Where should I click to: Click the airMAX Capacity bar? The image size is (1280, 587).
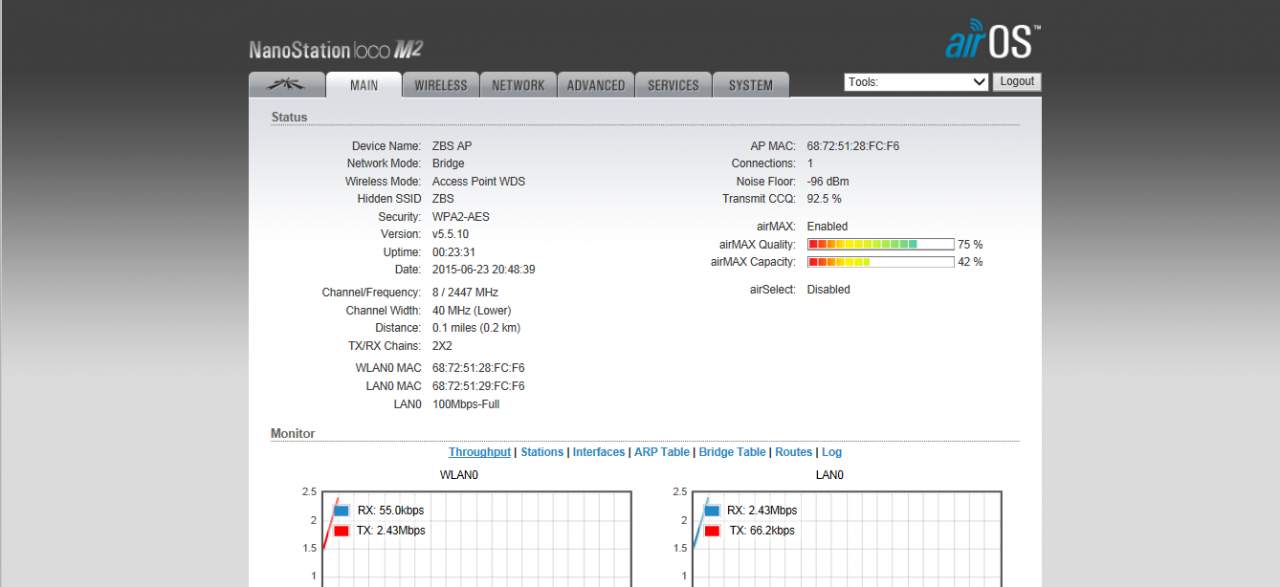pyautogui.click(x=881, y=262)
